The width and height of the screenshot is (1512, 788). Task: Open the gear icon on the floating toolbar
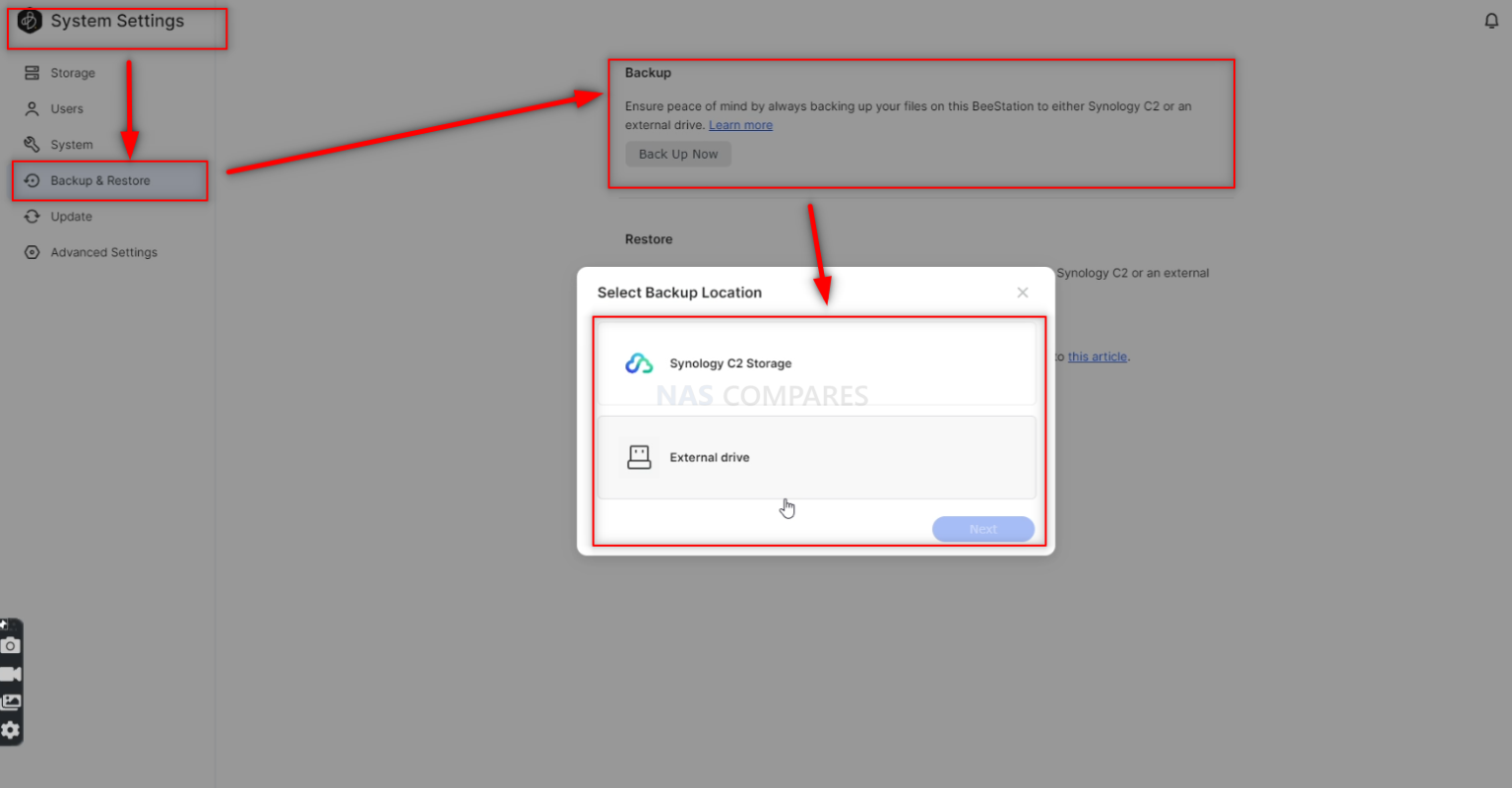coord(10,730)
